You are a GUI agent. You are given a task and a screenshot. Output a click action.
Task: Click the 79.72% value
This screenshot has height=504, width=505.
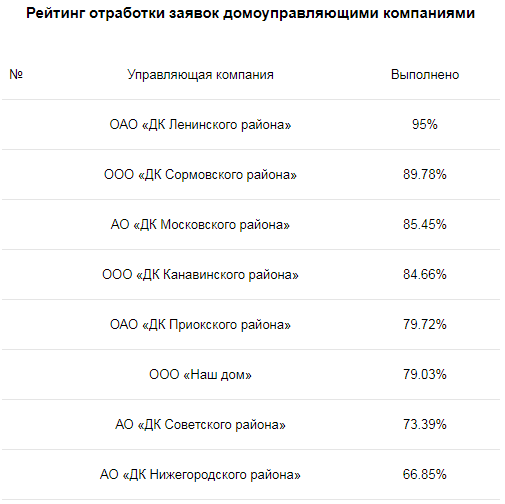(x=425, y=324)
